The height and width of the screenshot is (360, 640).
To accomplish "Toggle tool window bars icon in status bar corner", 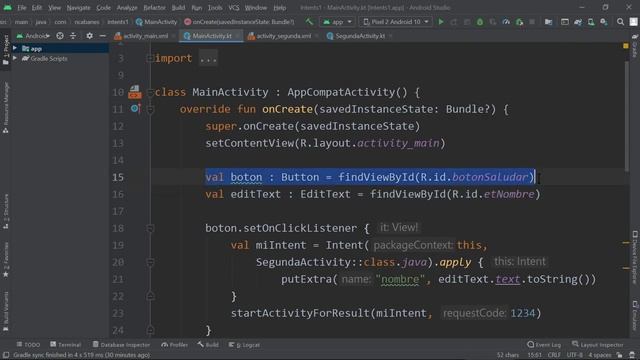I will tap(6, 355).
